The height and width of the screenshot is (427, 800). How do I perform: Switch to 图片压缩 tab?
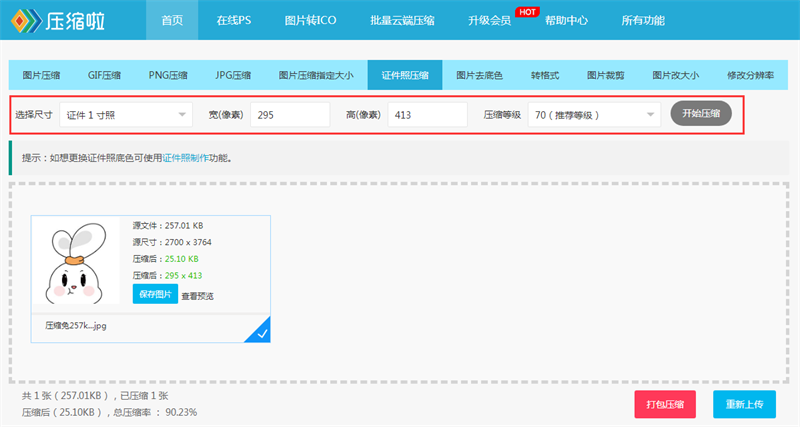tap(41, 75)
